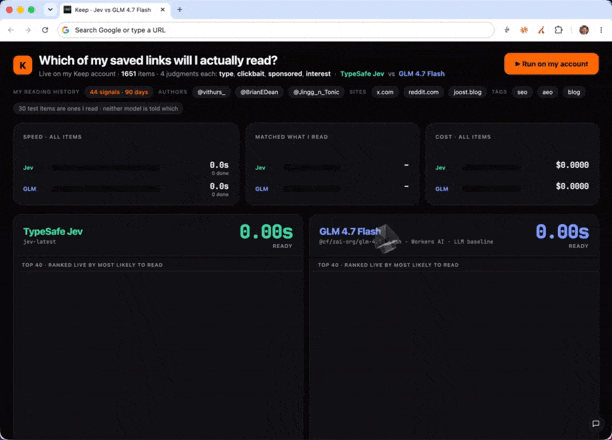Screen dimensions: 612x440
Task: Click the green 0.00s timer in Jev panel
Action: point(266,232)
